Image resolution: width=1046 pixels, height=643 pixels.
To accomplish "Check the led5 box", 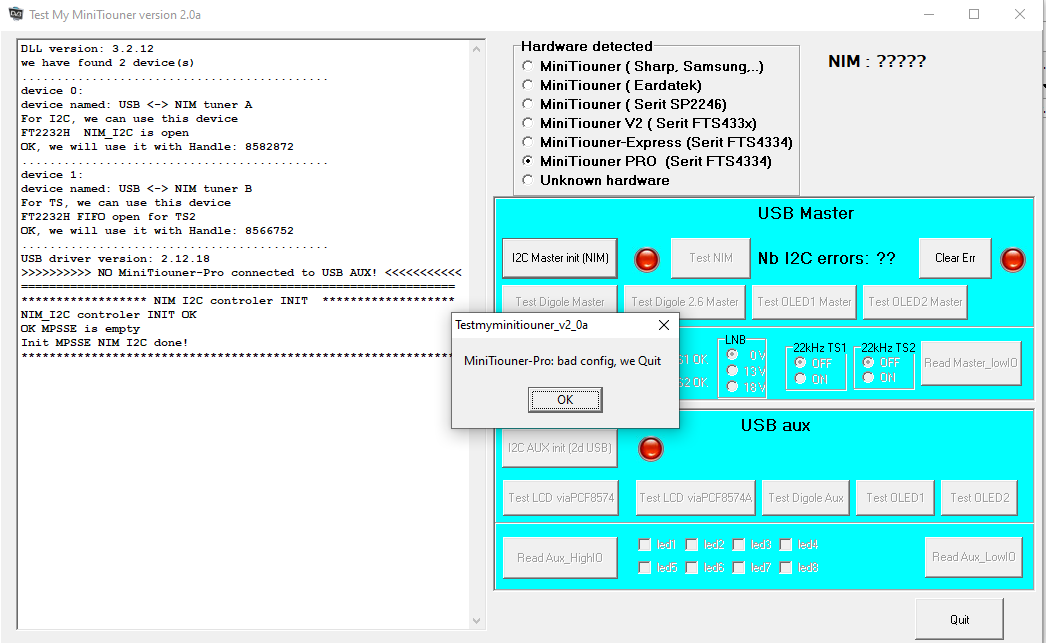I will click(644, 568).
